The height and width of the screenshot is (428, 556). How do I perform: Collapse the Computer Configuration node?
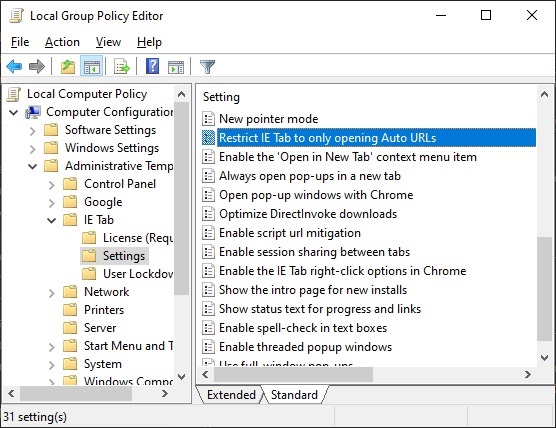pyautogui.click(x=13, y=113)
